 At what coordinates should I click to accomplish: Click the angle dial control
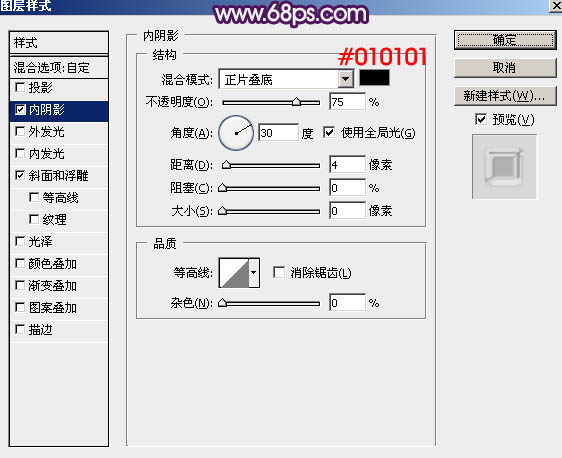pyautogui.click(x=236, y=133)
